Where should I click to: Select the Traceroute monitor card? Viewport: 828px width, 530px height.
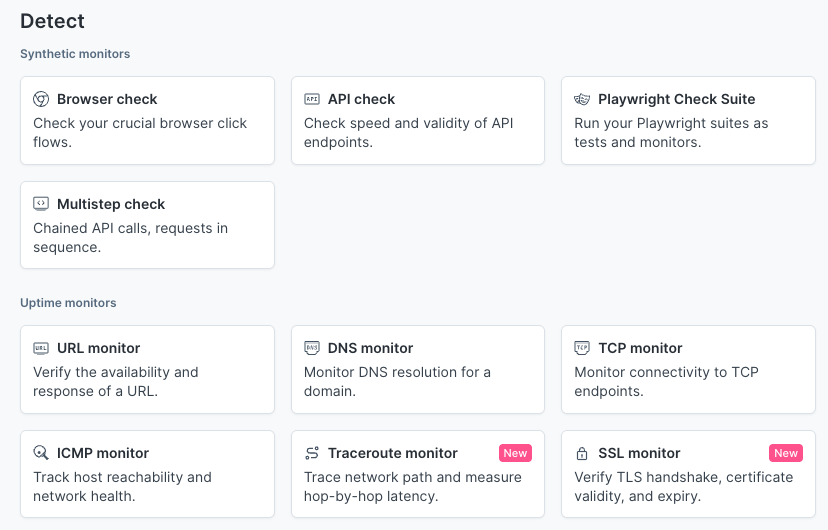(418, 474)
